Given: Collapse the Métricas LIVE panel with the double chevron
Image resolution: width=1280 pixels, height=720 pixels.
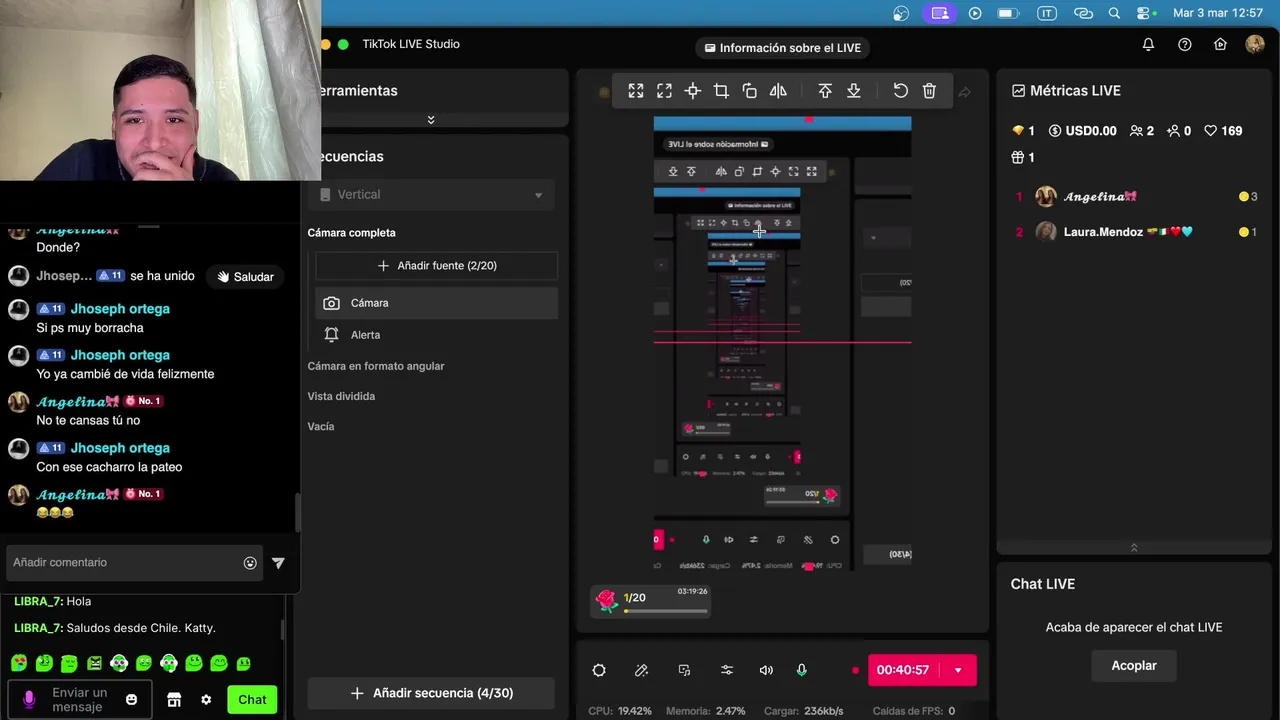Looking at the screenshot, I should tap(1134, 548).
